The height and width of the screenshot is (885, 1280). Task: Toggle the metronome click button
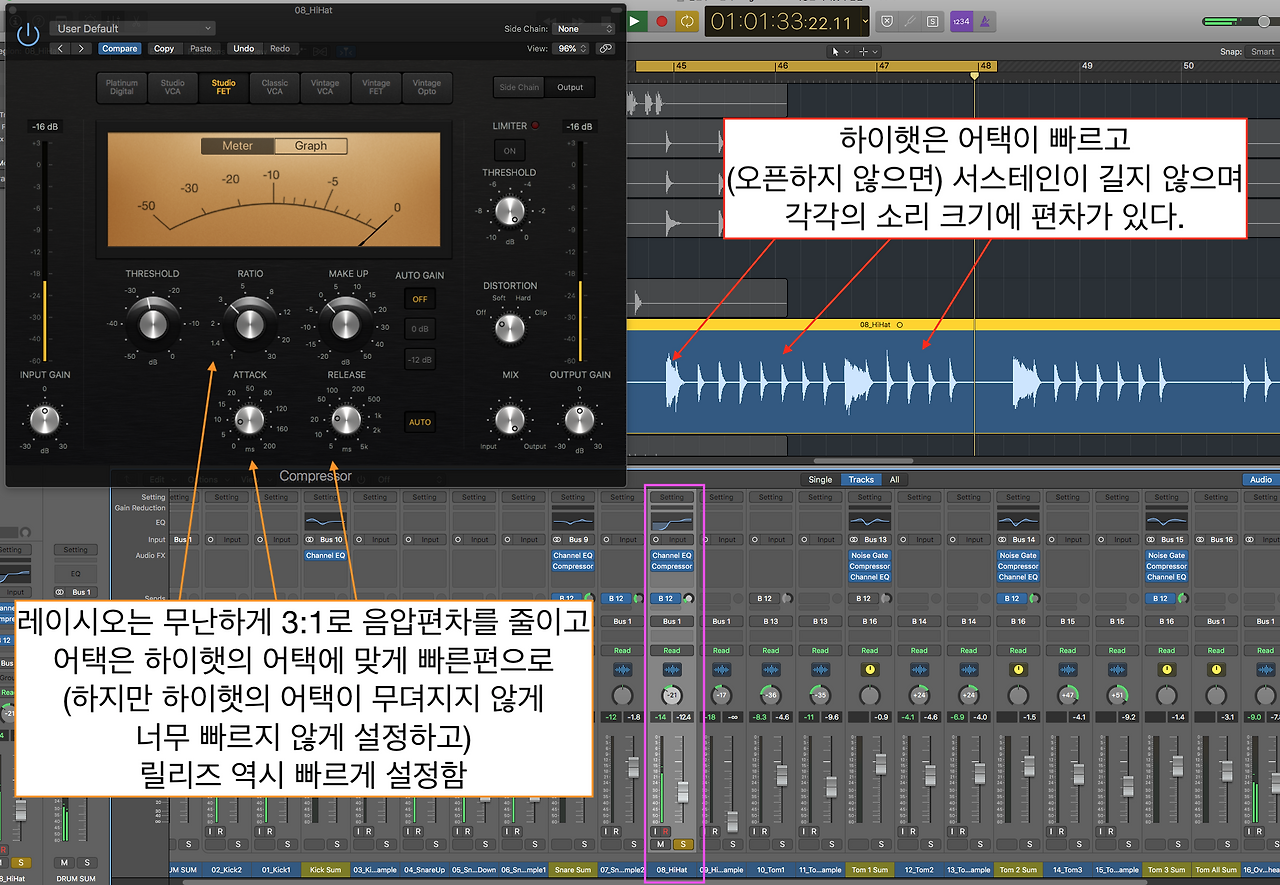click(985, 20)
